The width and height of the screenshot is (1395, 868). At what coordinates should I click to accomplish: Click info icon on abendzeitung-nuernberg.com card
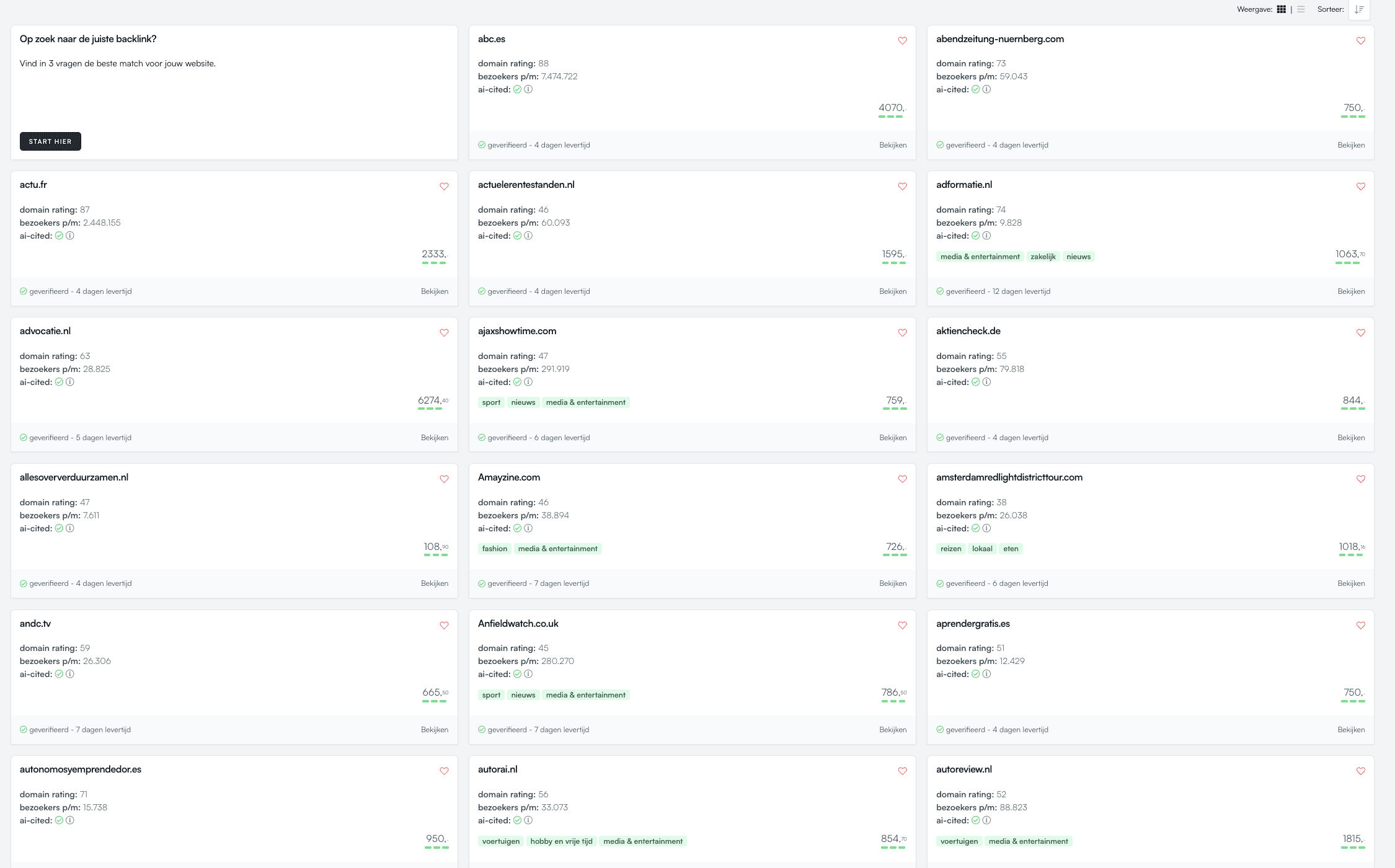point(986,89)
